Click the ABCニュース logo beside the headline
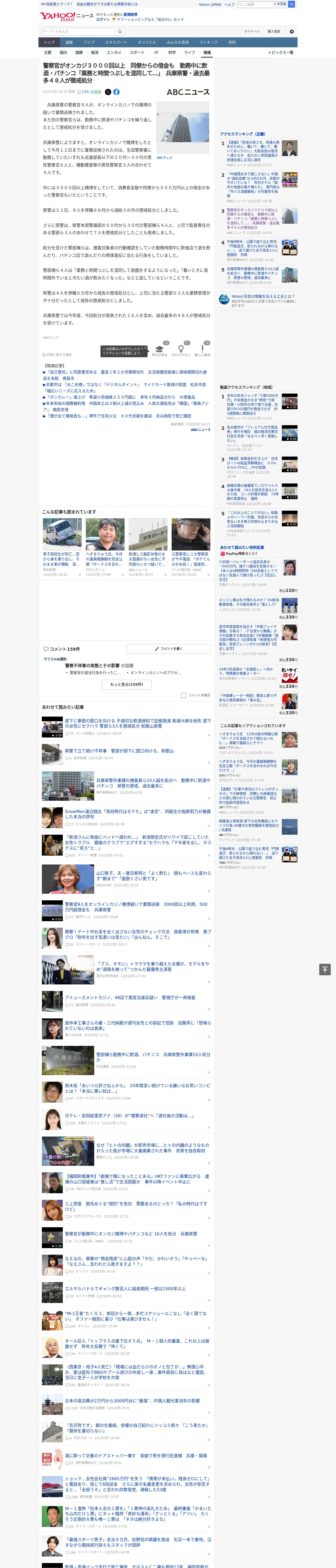The height and width of the screenshot is (1568, 336). [x=188, y=92]
